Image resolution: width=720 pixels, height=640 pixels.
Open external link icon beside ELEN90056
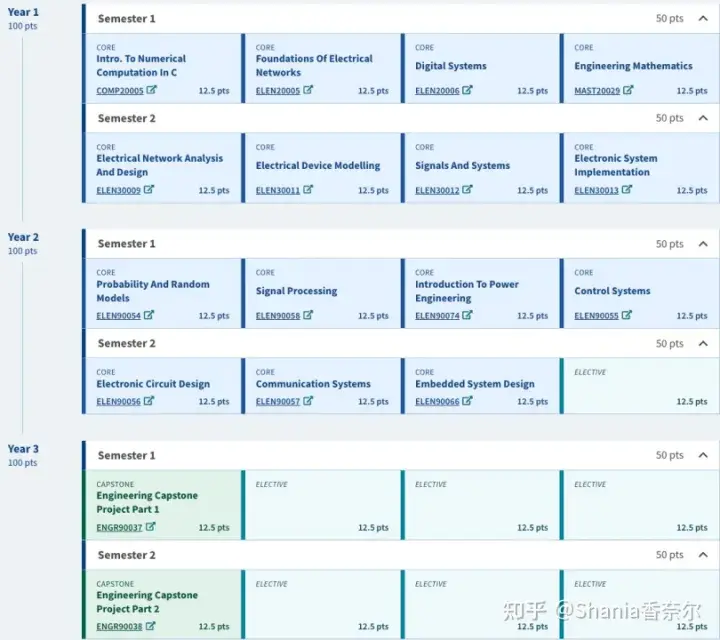(149, 401)
